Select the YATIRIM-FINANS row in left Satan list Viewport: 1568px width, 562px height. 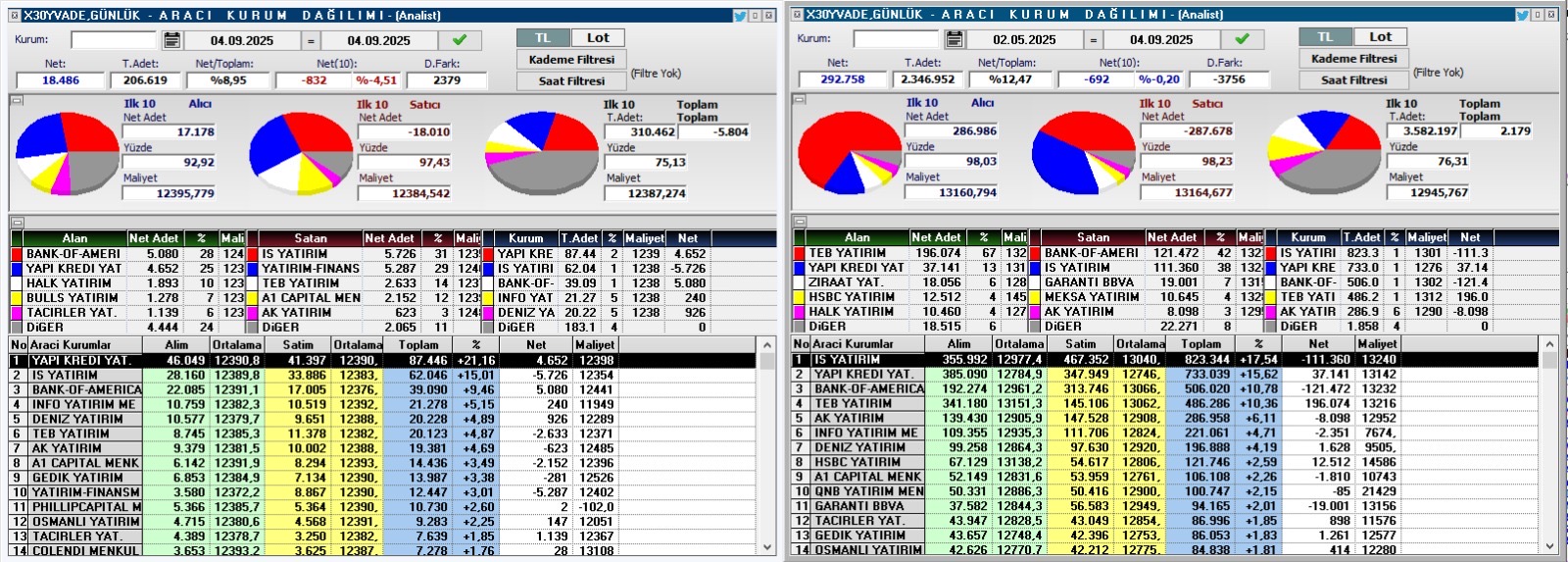[x=365, y=269]
